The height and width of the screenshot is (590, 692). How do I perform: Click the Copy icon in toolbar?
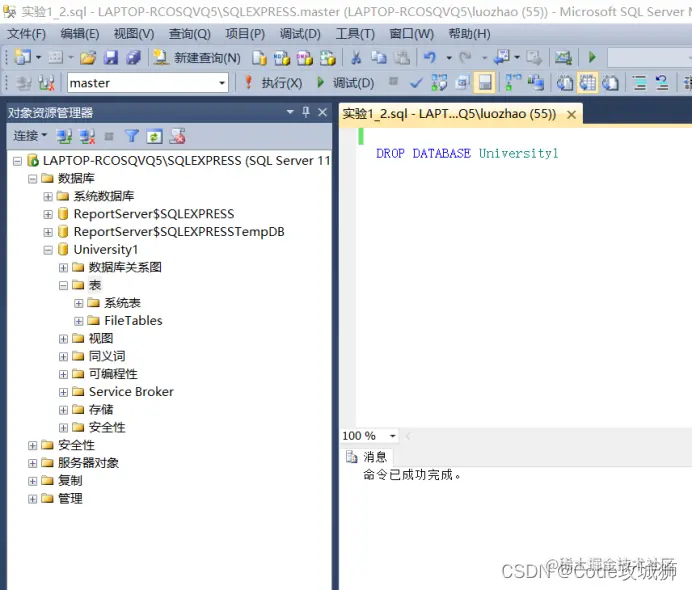[379, 57]
